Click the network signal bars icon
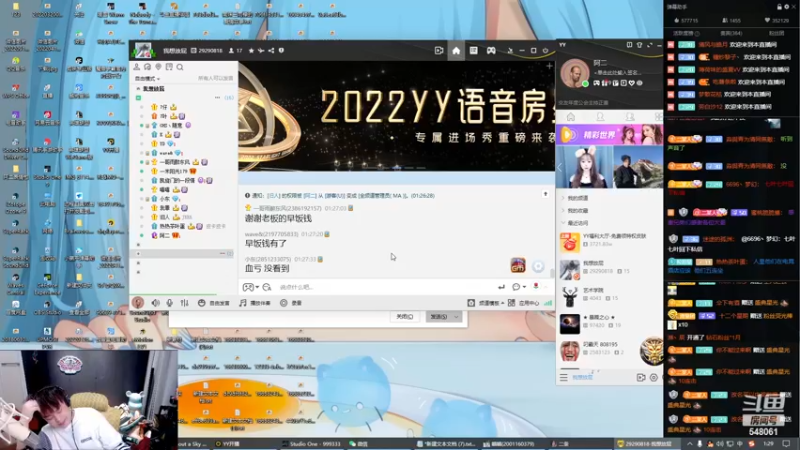The image size is (800, 450). (x=548, y=303)
